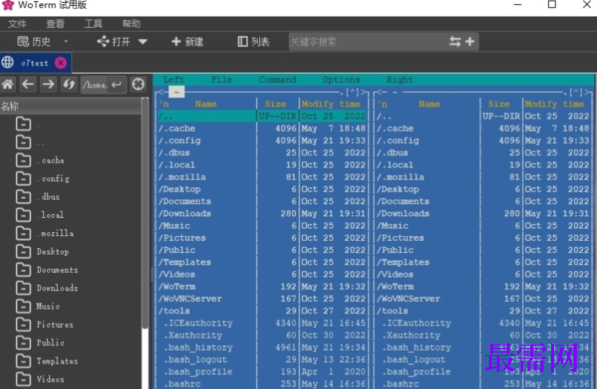597x389 pixels.
Task: Click the sidebar file list scrollbar
Action: (145, 213)
